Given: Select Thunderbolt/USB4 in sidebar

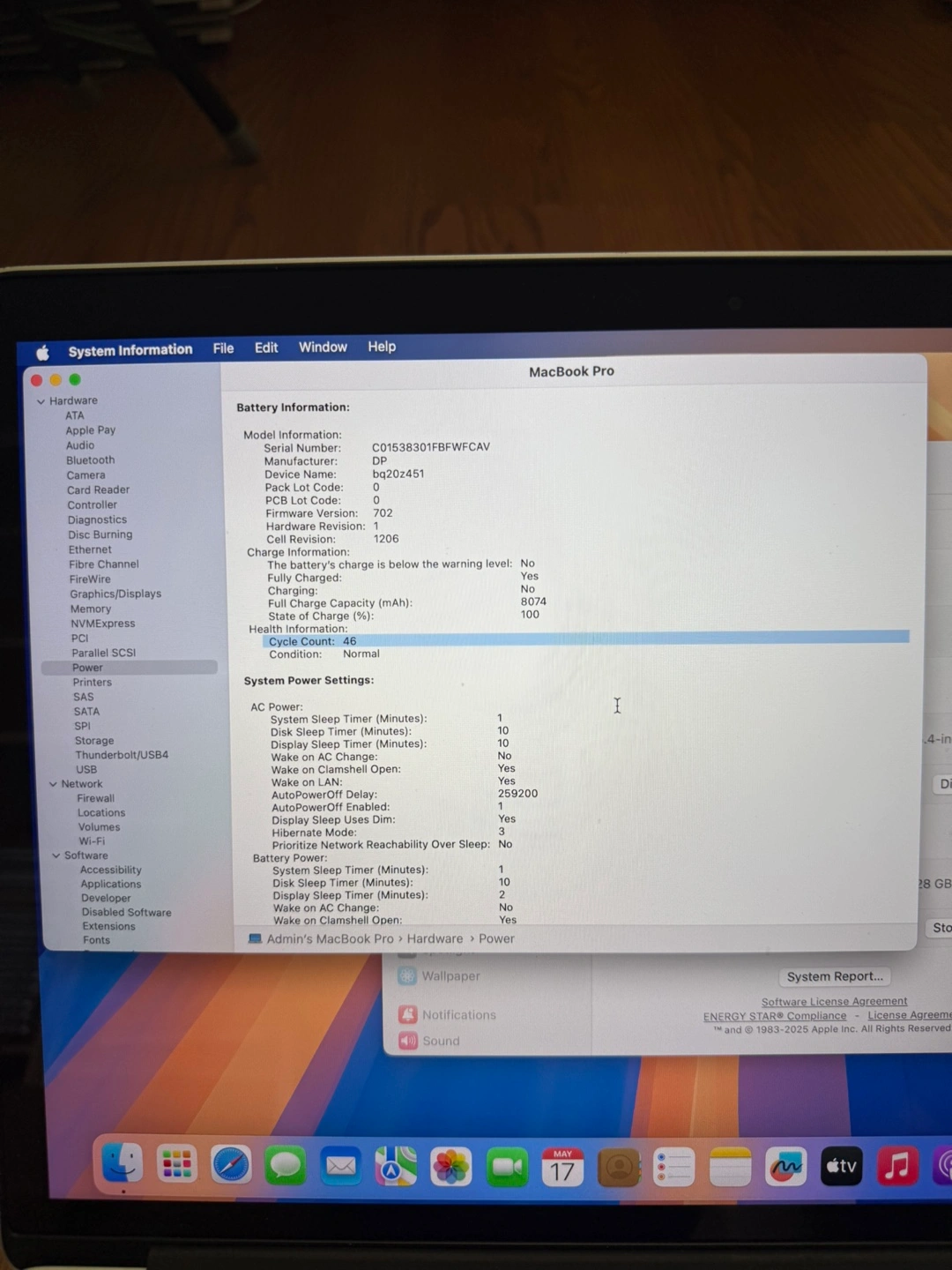Looking at the screenshot, I should tap(122, 755).
